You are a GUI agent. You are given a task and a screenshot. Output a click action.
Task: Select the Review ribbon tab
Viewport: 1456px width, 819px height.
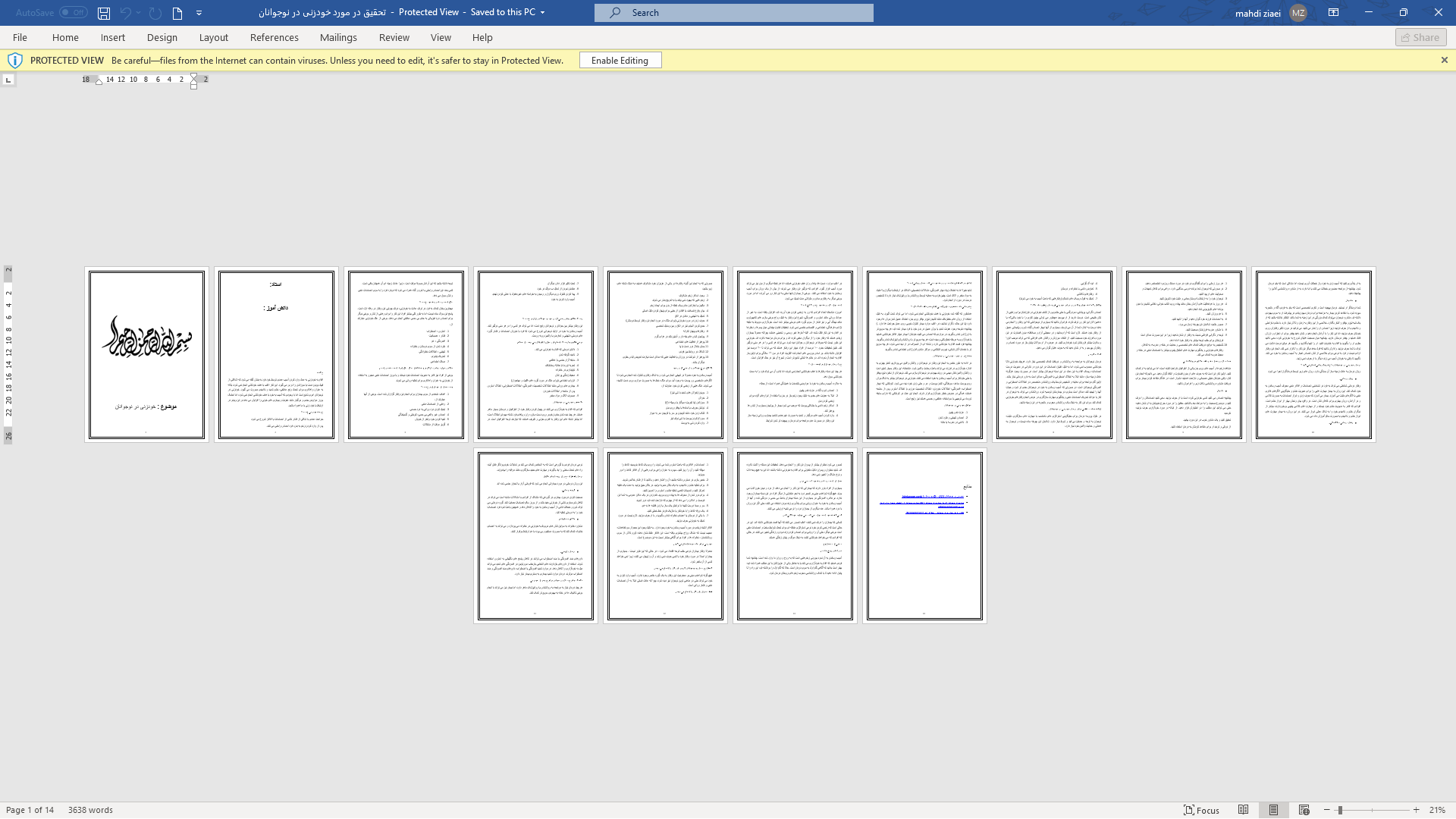pyautogui.click(x=394, y=37)
